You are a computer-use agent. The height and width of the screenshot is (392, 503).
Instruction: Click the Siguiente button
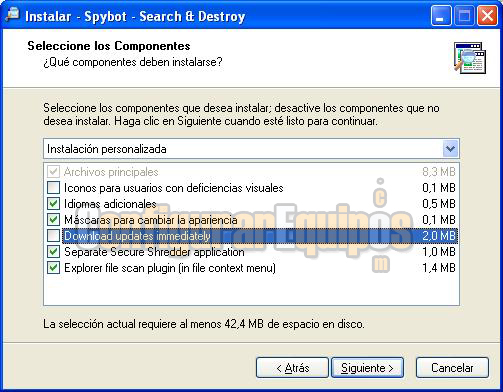[367, 368]
